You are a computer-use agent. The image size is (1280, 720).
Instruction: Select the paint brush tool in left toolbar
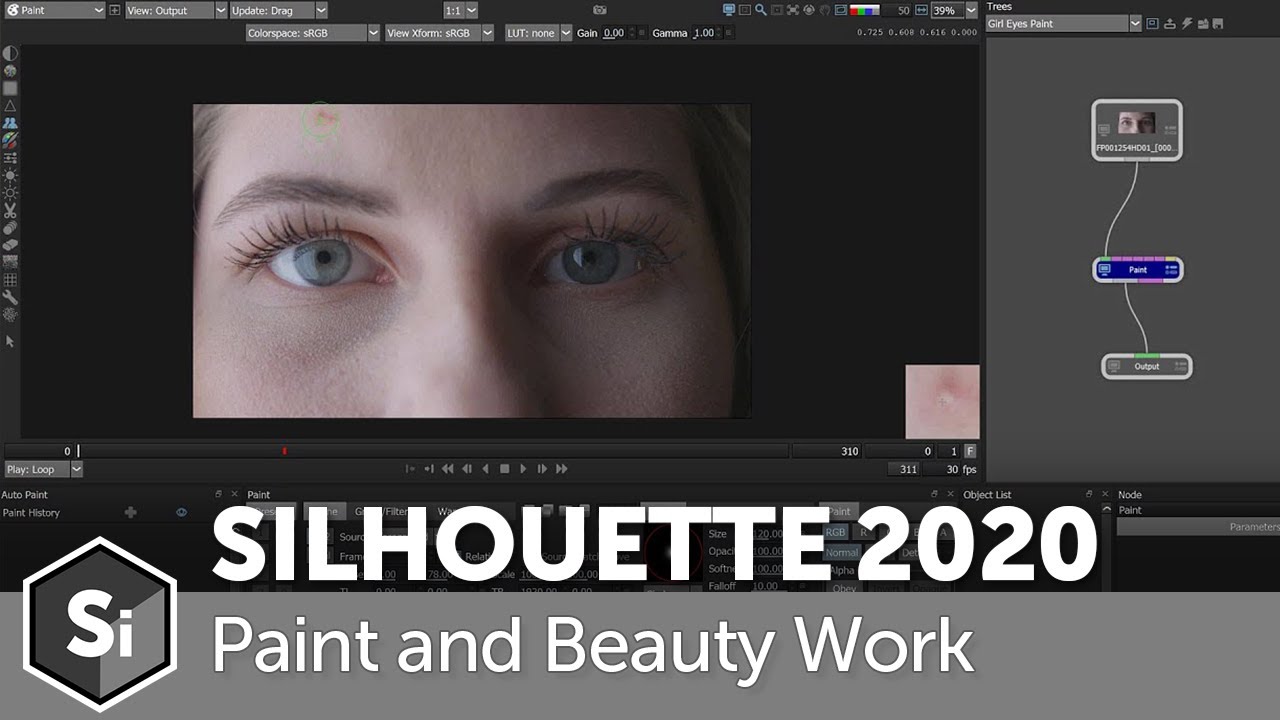point(10,140)
